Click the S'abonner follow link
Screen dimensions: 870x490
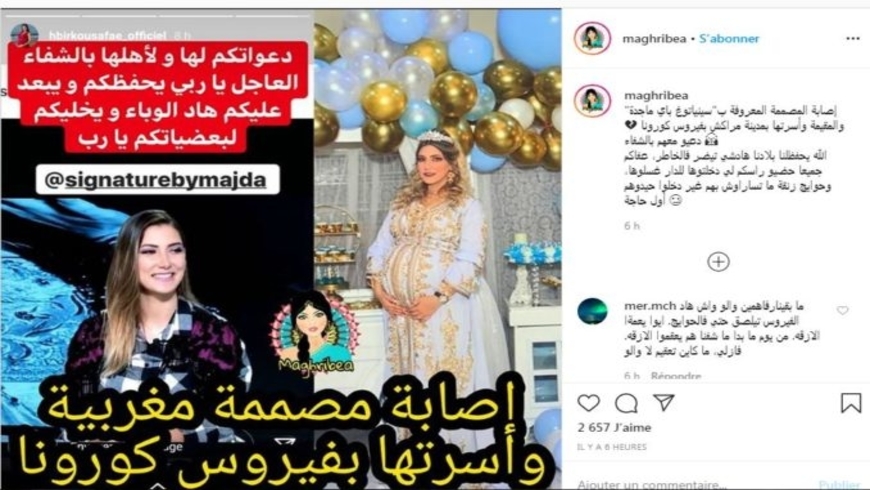point(729,38)
